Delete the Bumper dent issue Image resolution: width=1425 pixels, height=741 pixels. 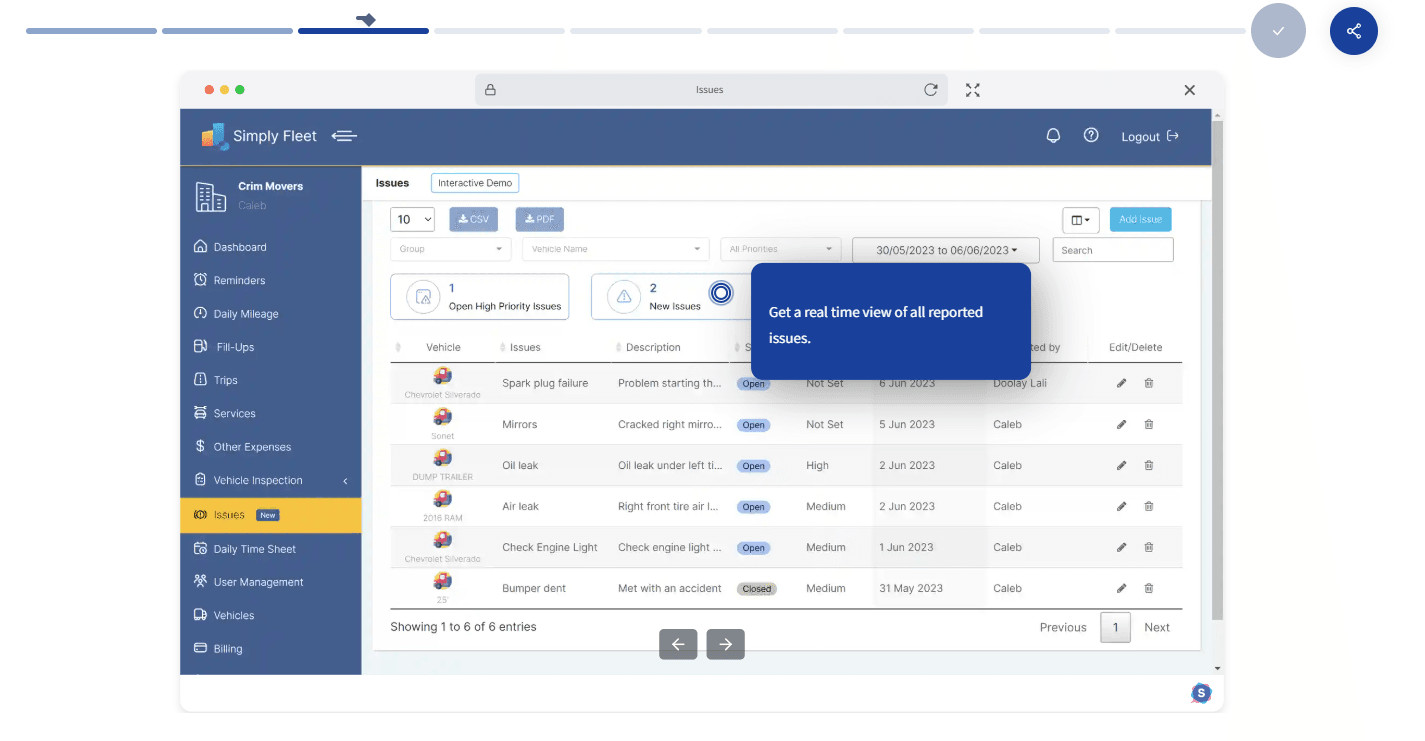tap(1148, 588)
